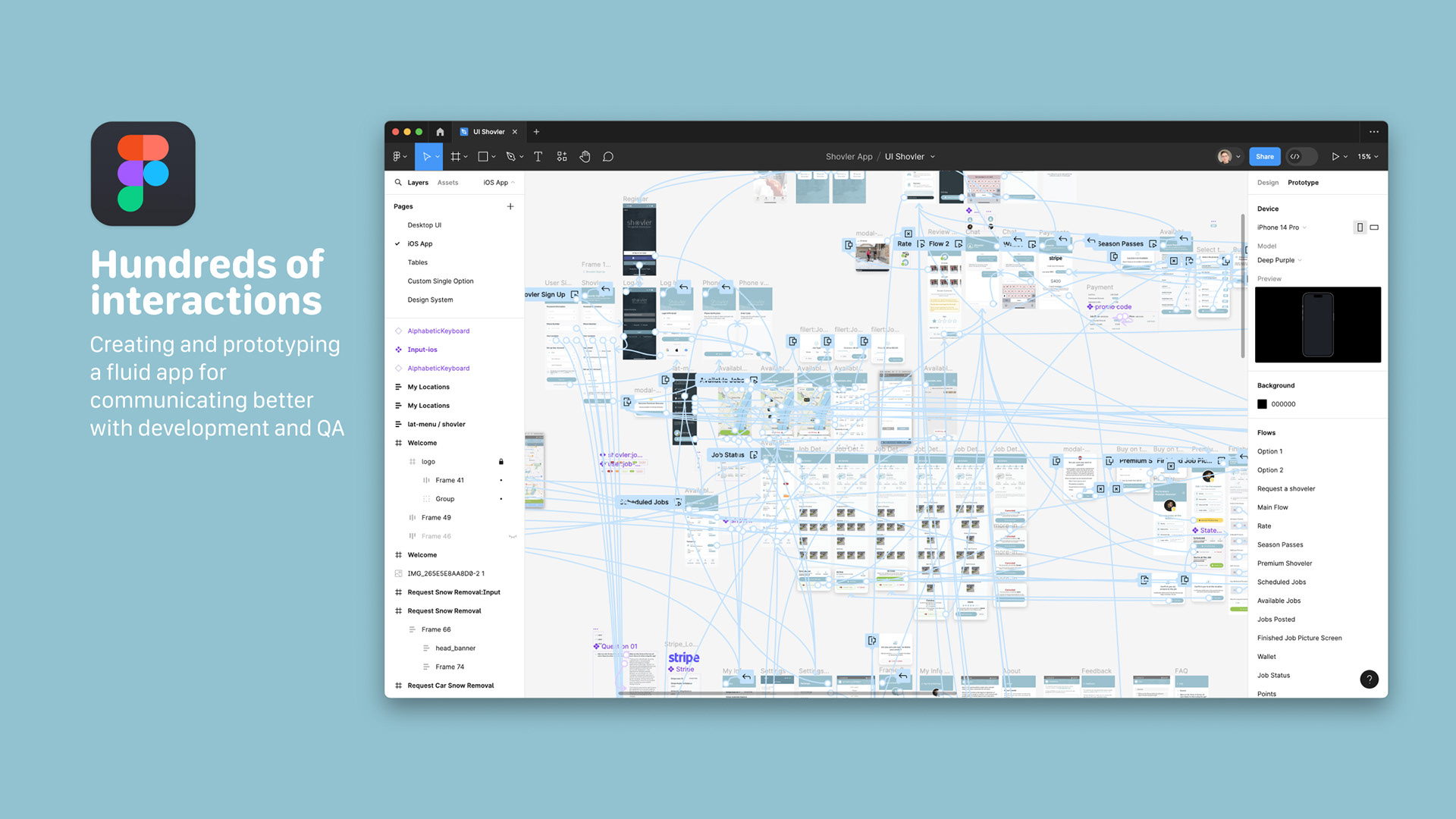Search layers with the magnifier icon
Viewport: 1456px width, 819px height.
pos(398,183)
